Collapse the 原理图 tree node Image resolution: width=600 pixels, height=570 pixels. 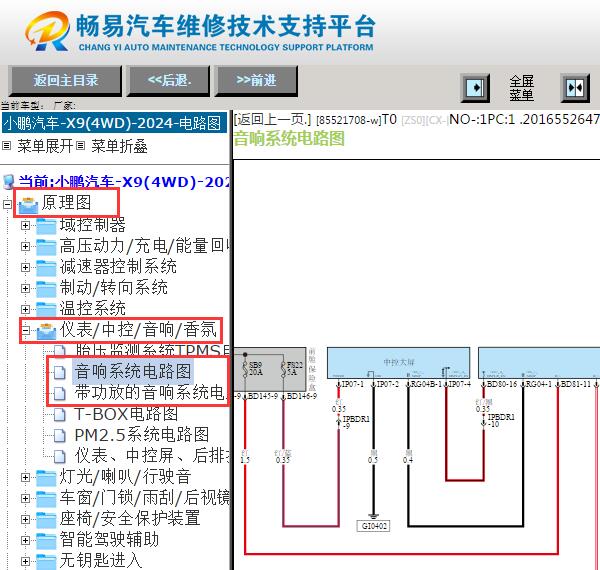[x=7, y=204]
